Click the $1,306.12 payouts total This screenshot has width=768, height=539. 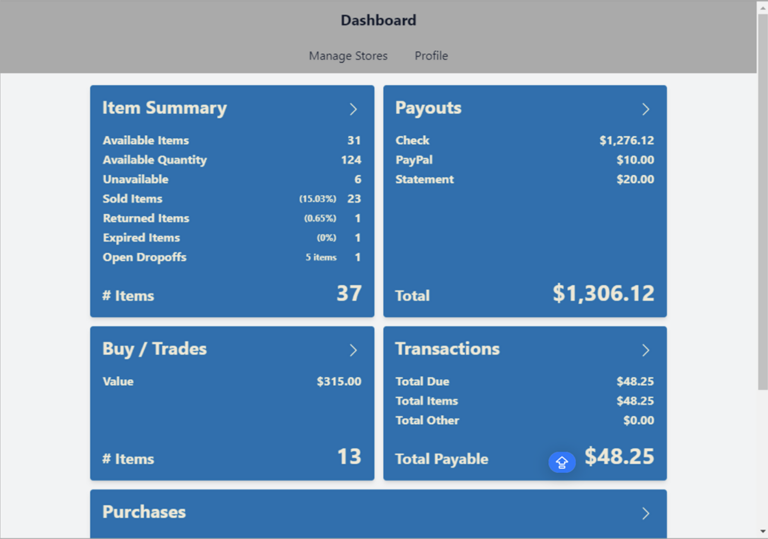pyautogui.click(x=603, y=293)
